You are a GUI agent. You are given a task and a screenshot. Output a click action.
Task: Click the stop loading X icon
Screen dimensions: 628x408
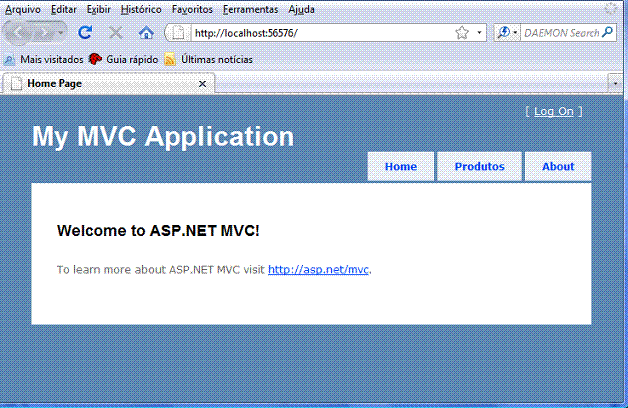tap(115, 33)
